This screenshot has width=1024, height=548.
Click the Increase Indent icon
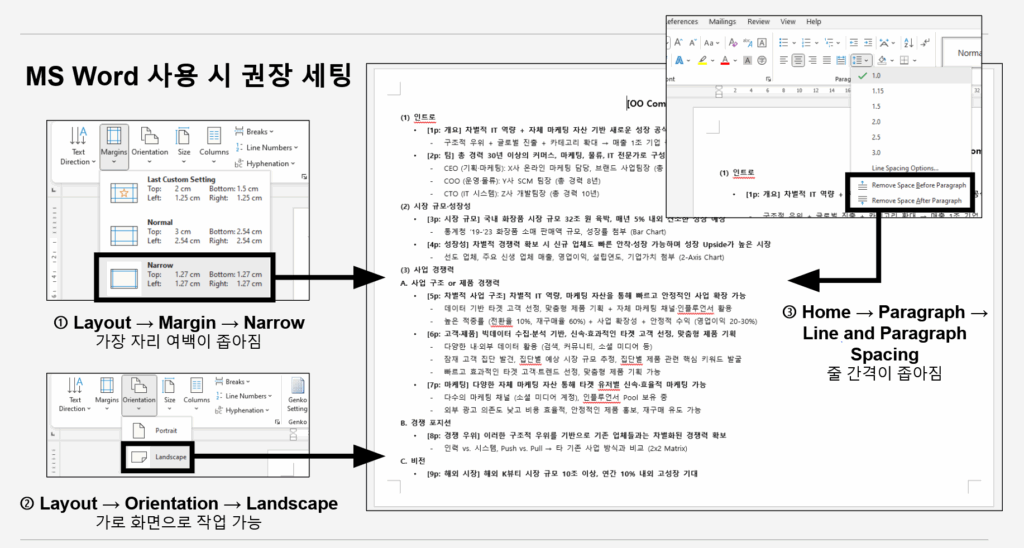click(868, 42)
